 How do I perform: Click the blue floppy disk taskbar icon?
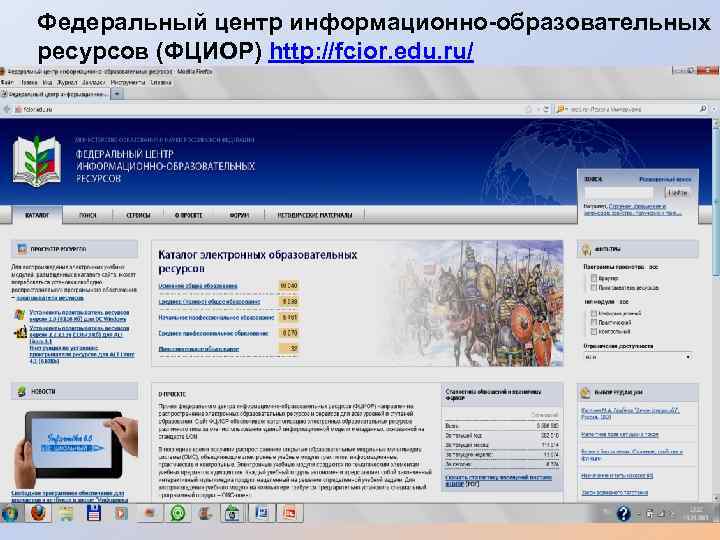(x=94, y=513)
